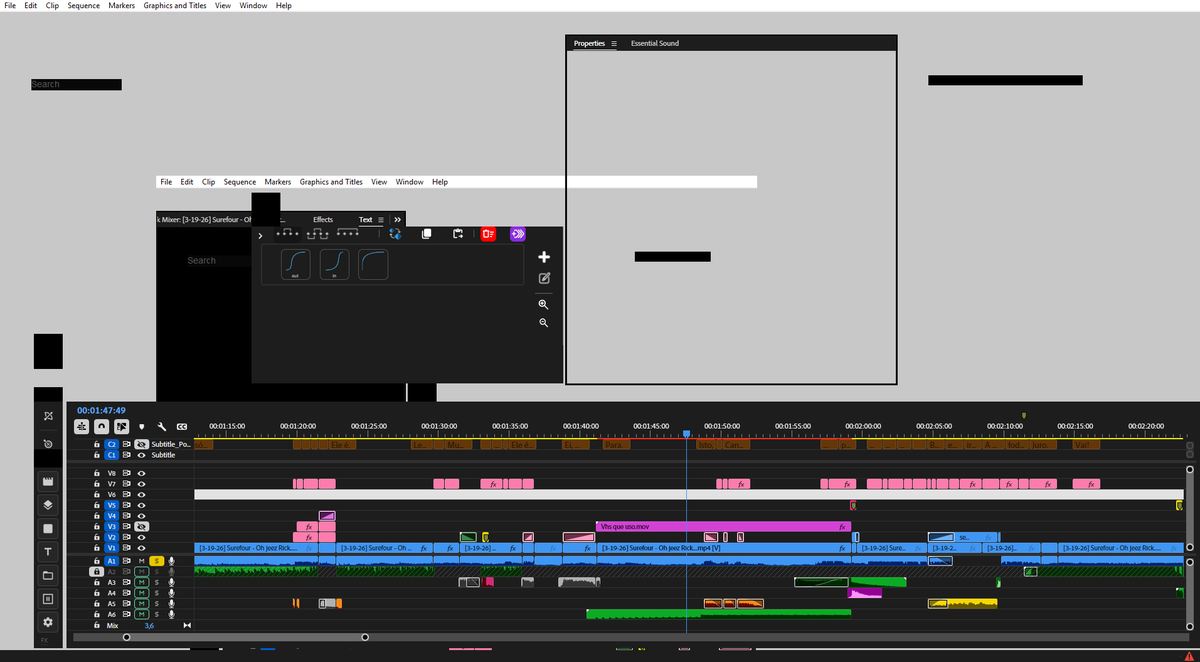Expand the curve panel's left chevron
This screenshot has width=1200, height=662.
pyautogui.click(x=260, y=235)
